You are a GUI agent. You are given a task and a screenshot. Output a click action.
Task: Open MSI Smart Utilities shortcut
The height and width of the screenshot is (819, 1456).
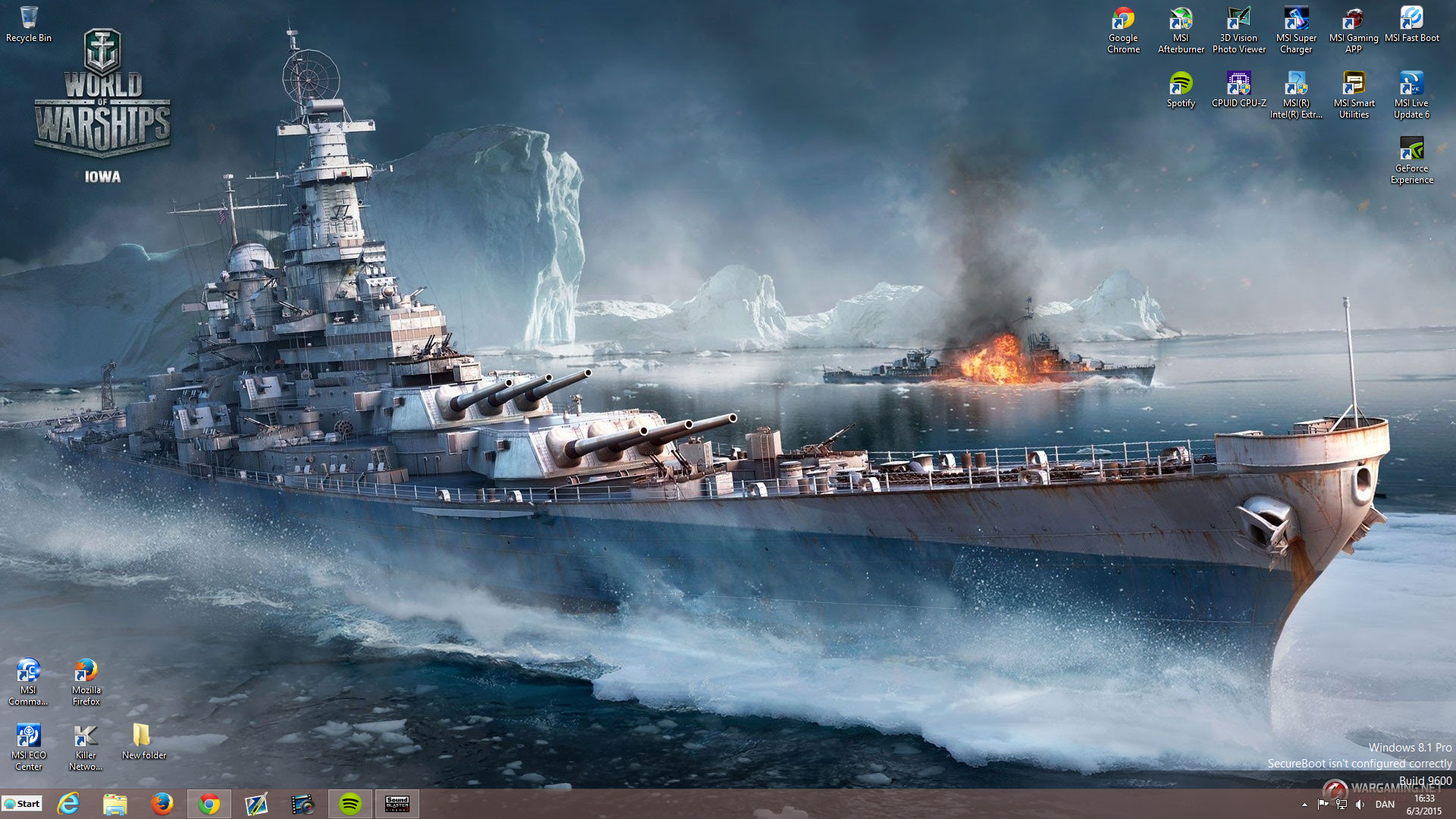(x=1354, y=95)
